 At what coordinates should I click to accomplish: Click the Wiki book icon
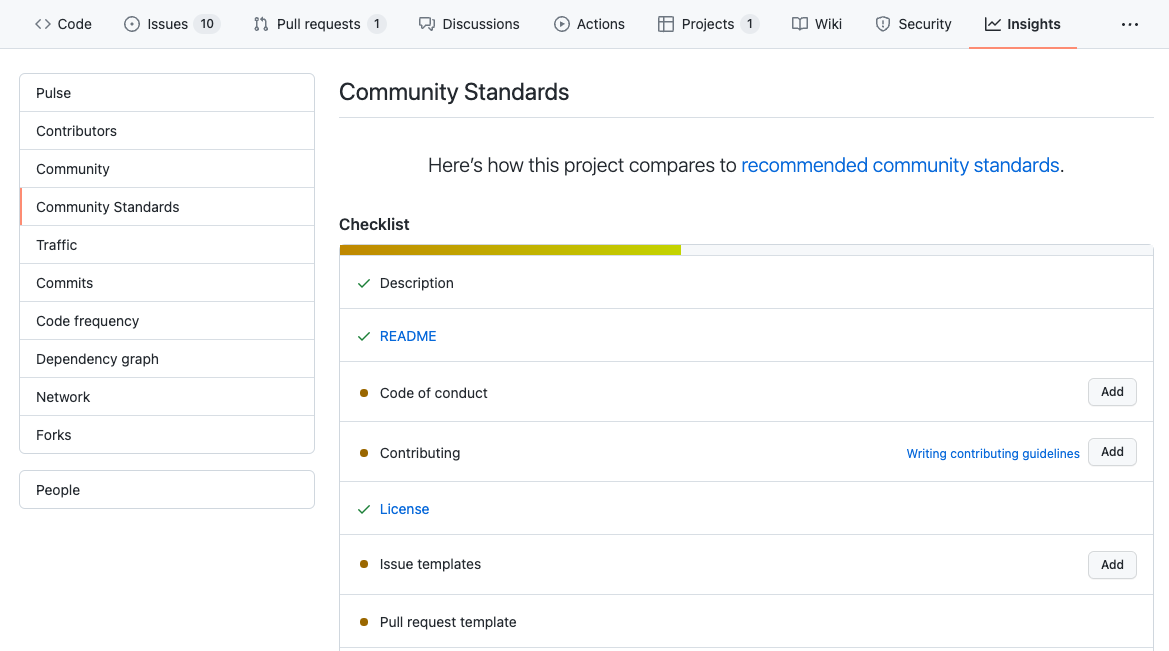coord(800,24)
